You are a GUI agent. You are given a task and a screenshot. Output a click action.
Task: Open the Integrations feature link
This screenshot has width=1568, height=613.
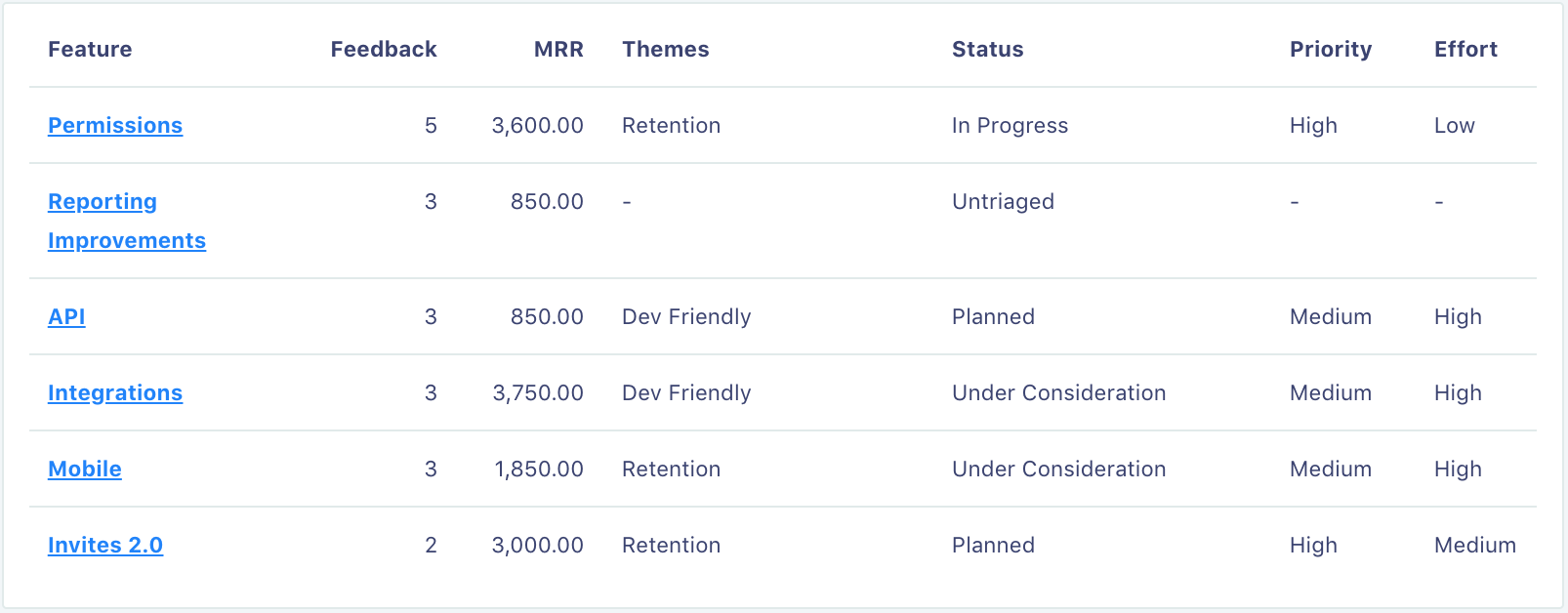pyautogui.click(x=115, y=392)
